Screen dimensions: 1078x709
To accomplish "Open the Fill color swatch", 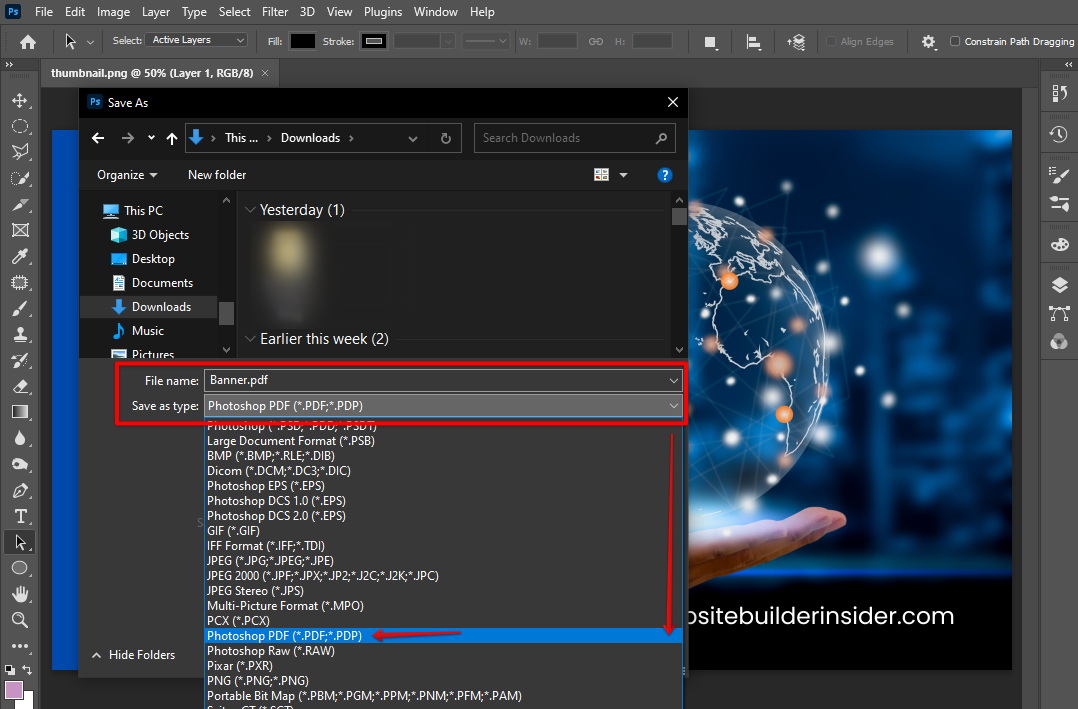I will [x=303, y=41].
